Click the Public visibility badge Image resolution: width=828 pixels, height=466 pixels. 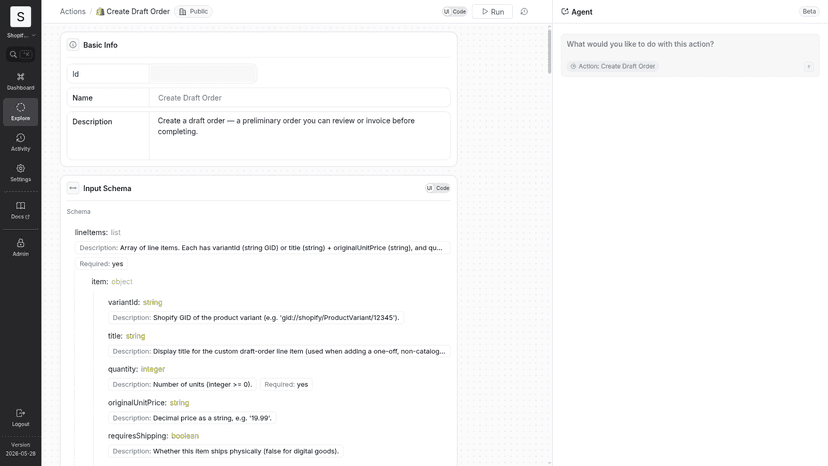point(194,12)
